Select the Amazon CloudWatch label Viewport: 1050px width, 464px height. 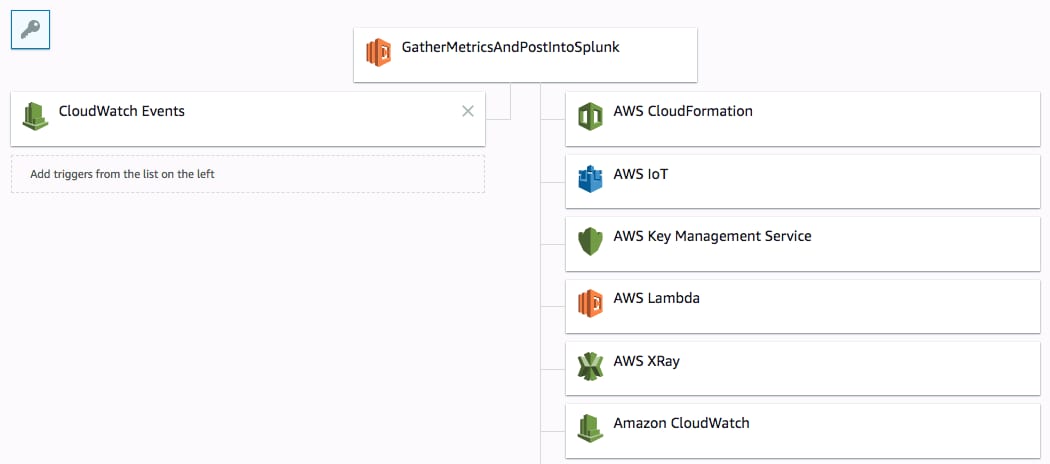682,423
